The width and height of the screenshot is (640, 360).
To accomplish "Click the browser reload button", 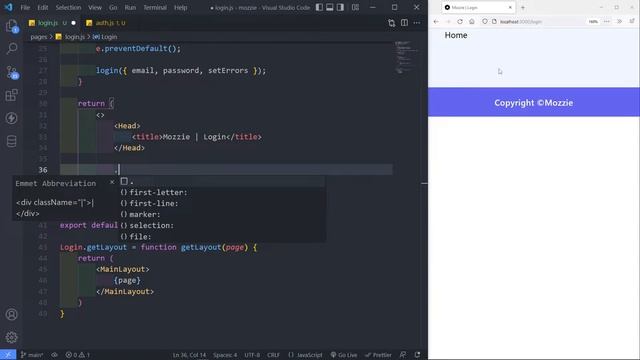I will pos(460,21).
